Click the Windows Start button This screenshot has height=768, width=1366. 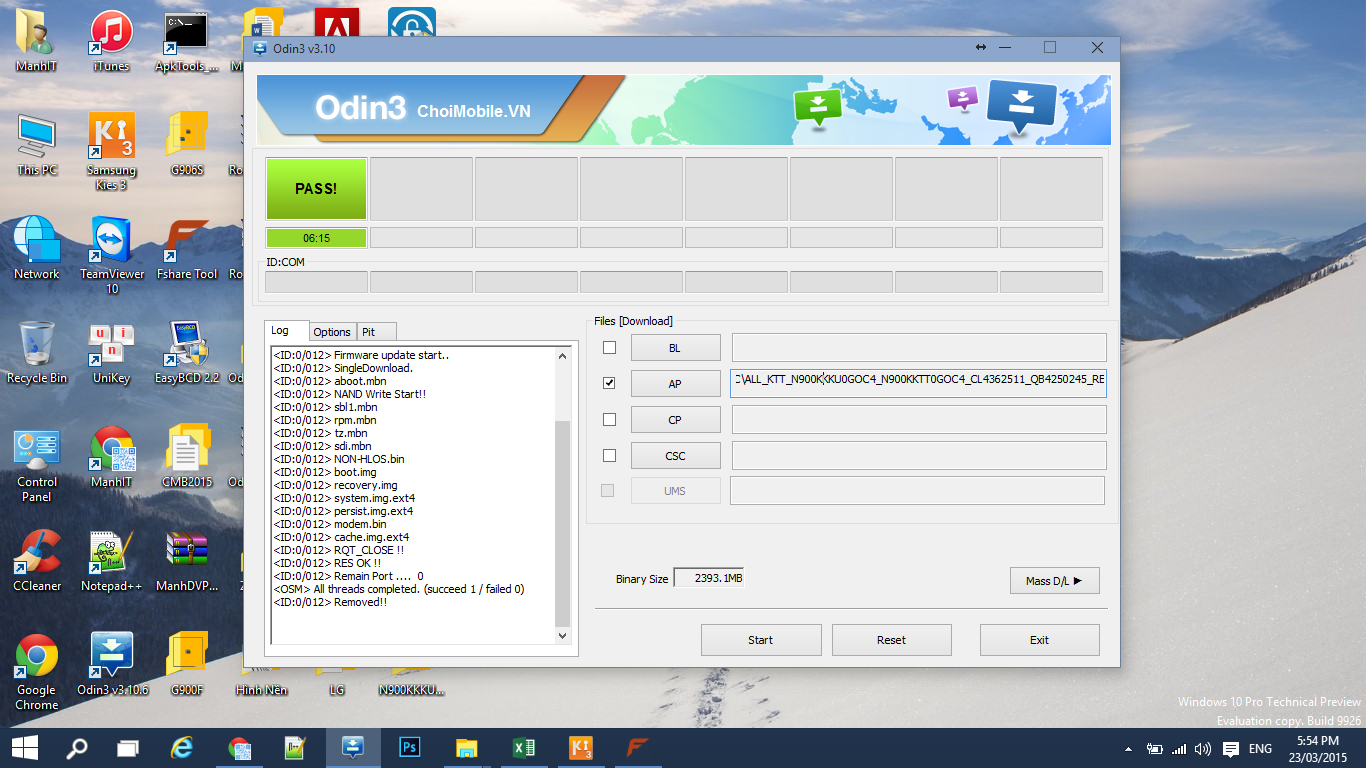click(x=24, y=748)
